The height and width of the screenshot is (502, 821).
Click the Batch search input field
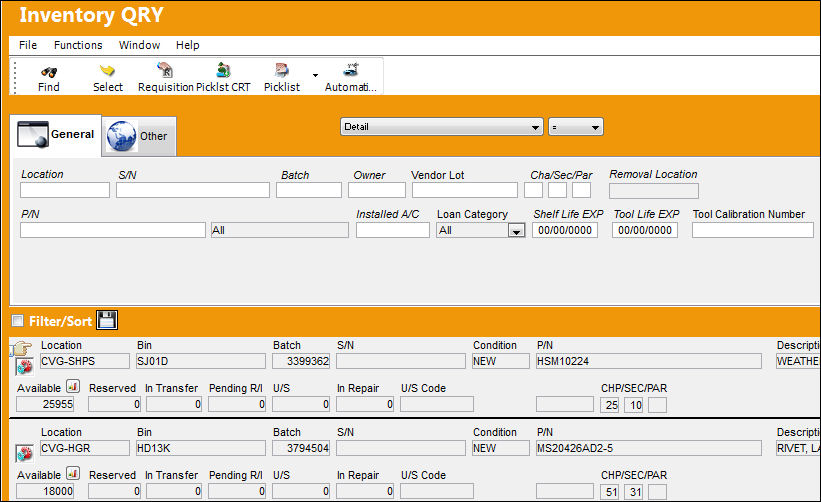tap(309, 189)
